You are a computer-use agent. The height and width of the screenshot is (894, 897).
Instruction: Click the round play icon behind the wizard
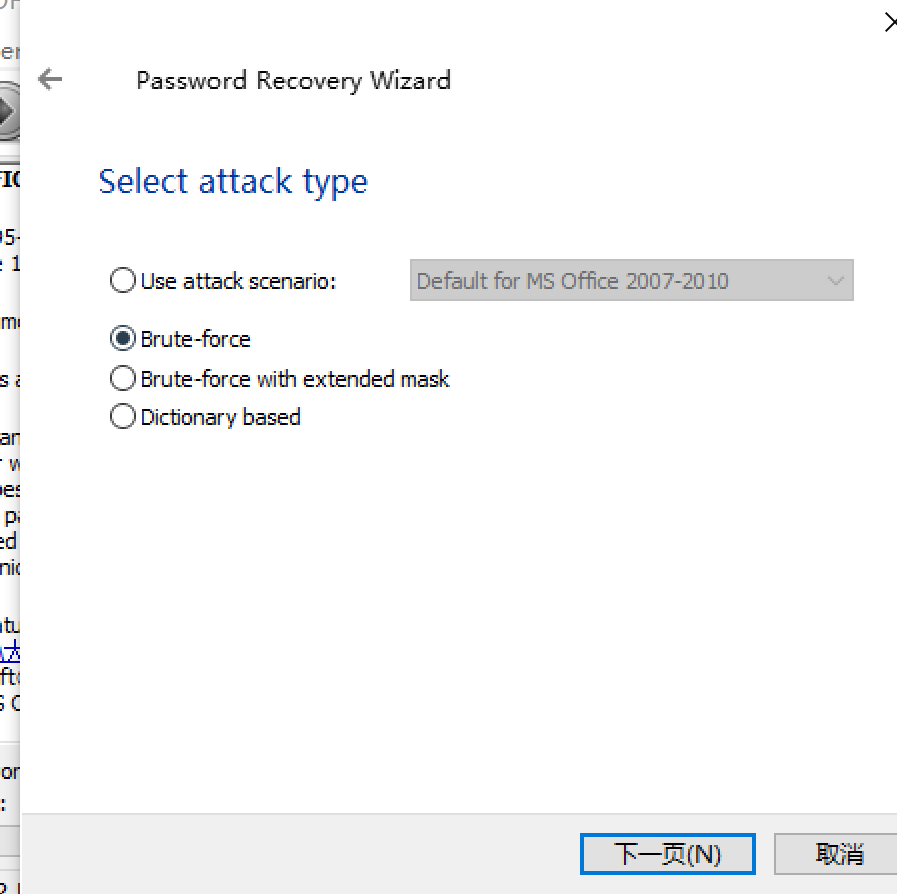[8, 112]
